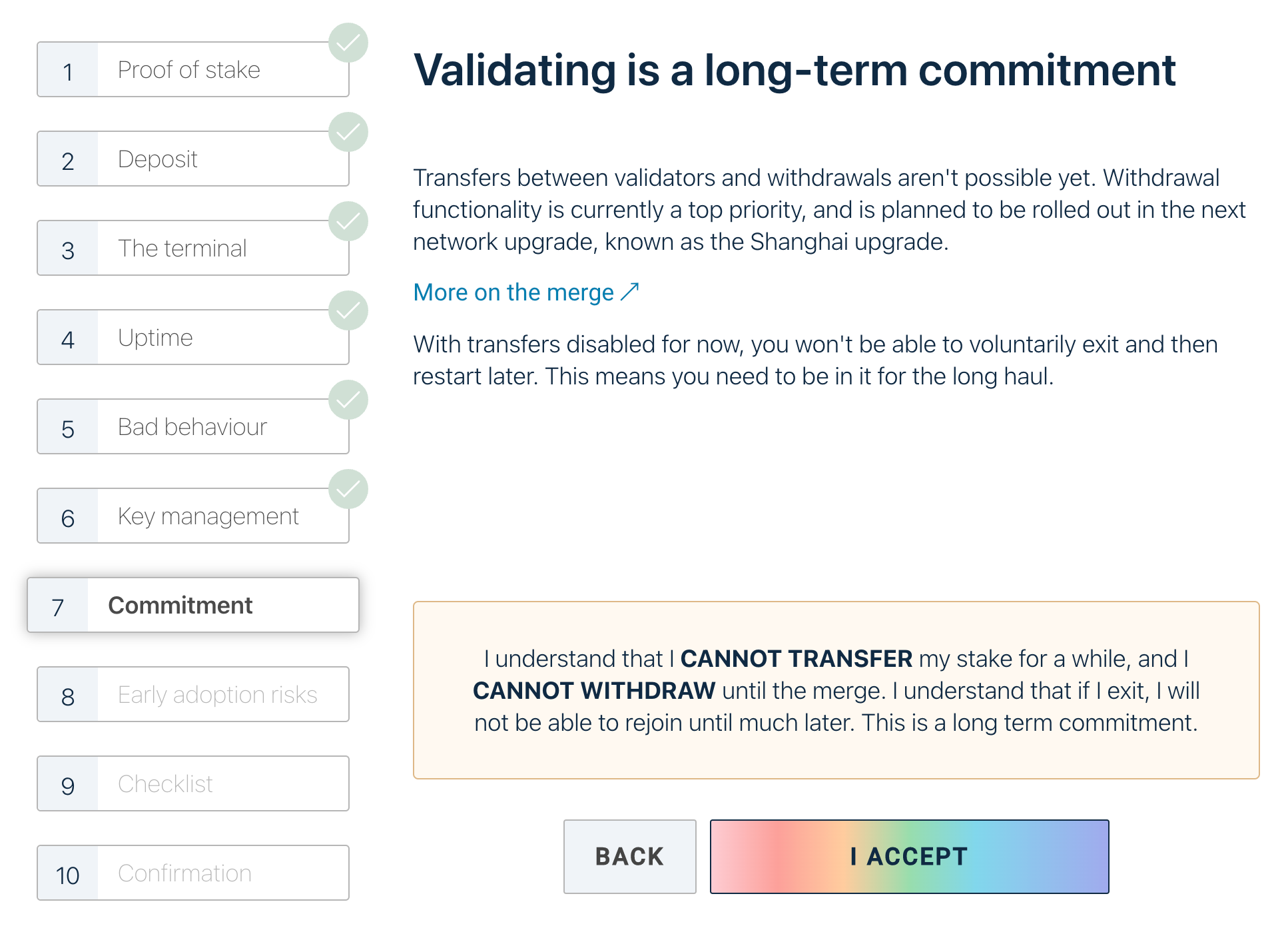Open the Key management step
1288x934 pixels.
(x=192, y=516)
